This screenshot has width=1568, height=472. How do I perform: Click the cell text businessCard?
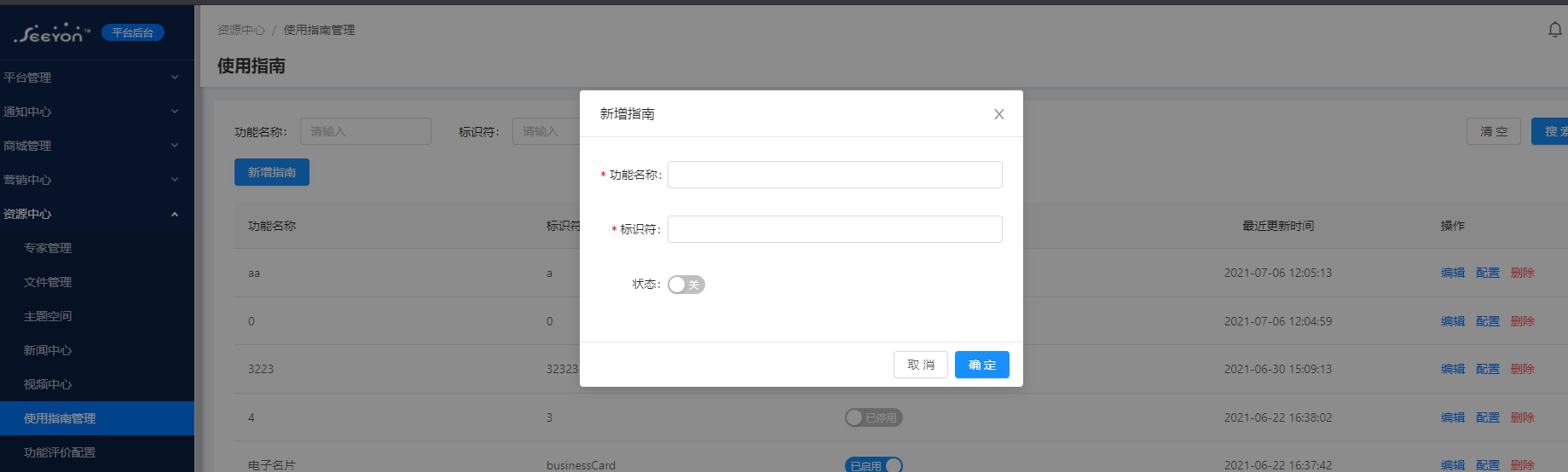(x=581, y=465)
